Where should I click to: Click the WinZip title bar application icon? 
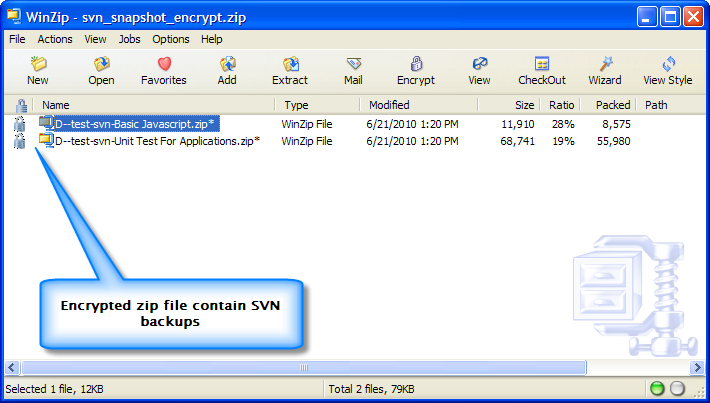point(14,17)
